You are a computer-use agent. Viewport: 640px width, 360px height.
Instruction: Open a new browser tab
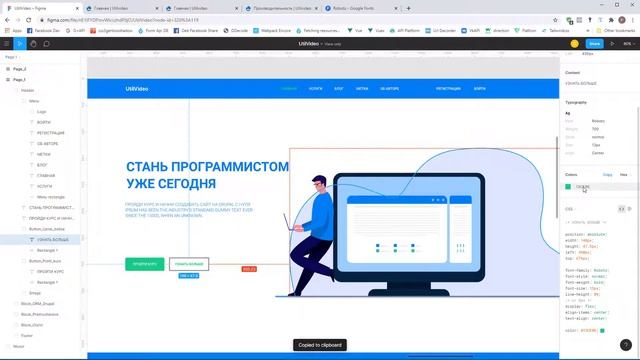[408, 8]
